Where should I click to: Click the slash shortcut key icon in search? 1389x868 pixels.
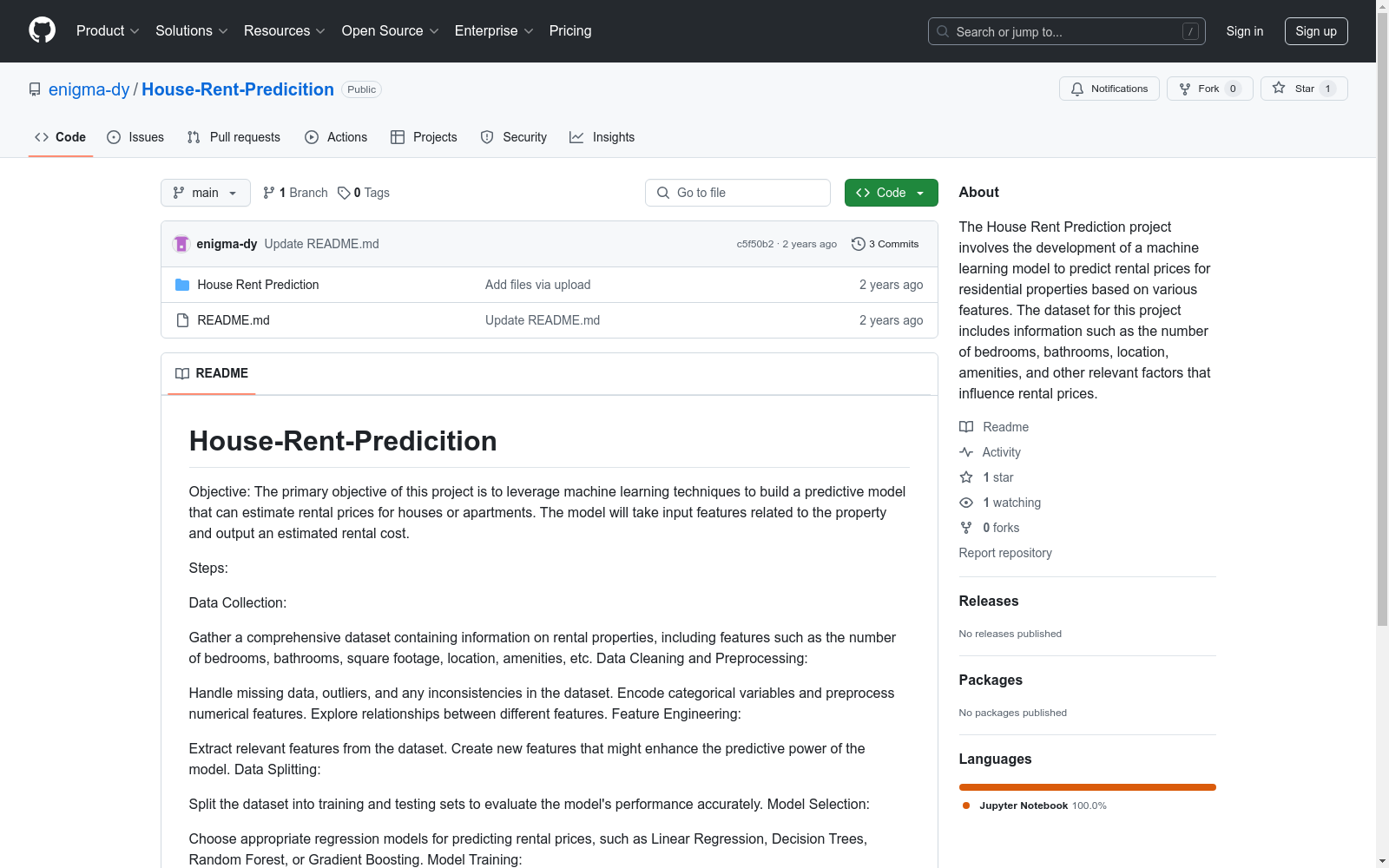1190,31
